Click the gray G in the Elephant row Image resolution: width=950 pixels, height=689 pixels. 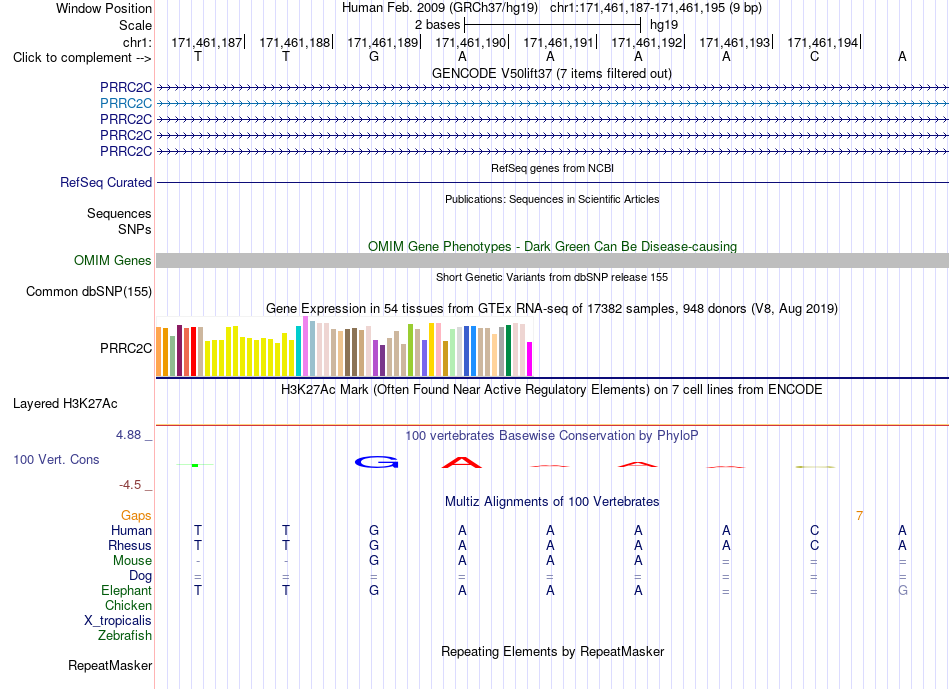click(x=903, y=590)
